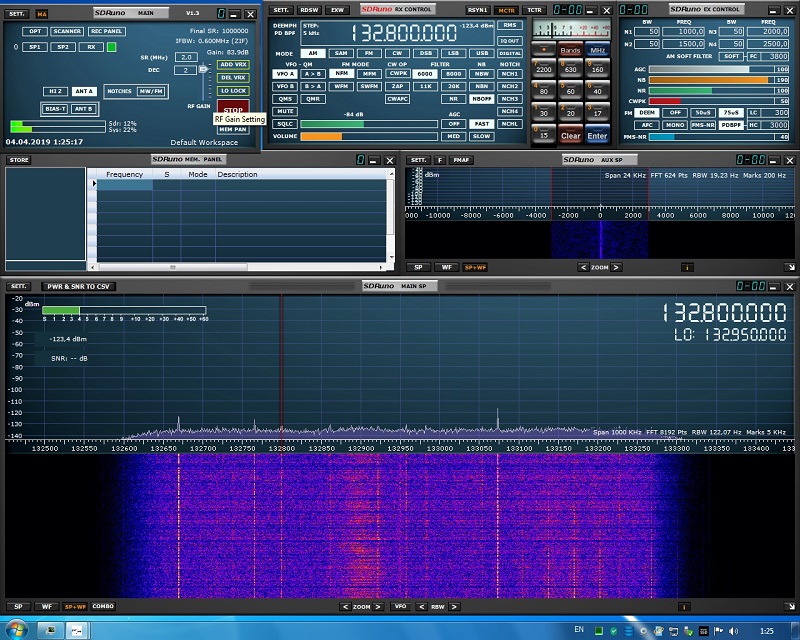Open RDSW from RX Control title bar
Image resolution: width=800 pixels, height=640 pixels.
309,10
